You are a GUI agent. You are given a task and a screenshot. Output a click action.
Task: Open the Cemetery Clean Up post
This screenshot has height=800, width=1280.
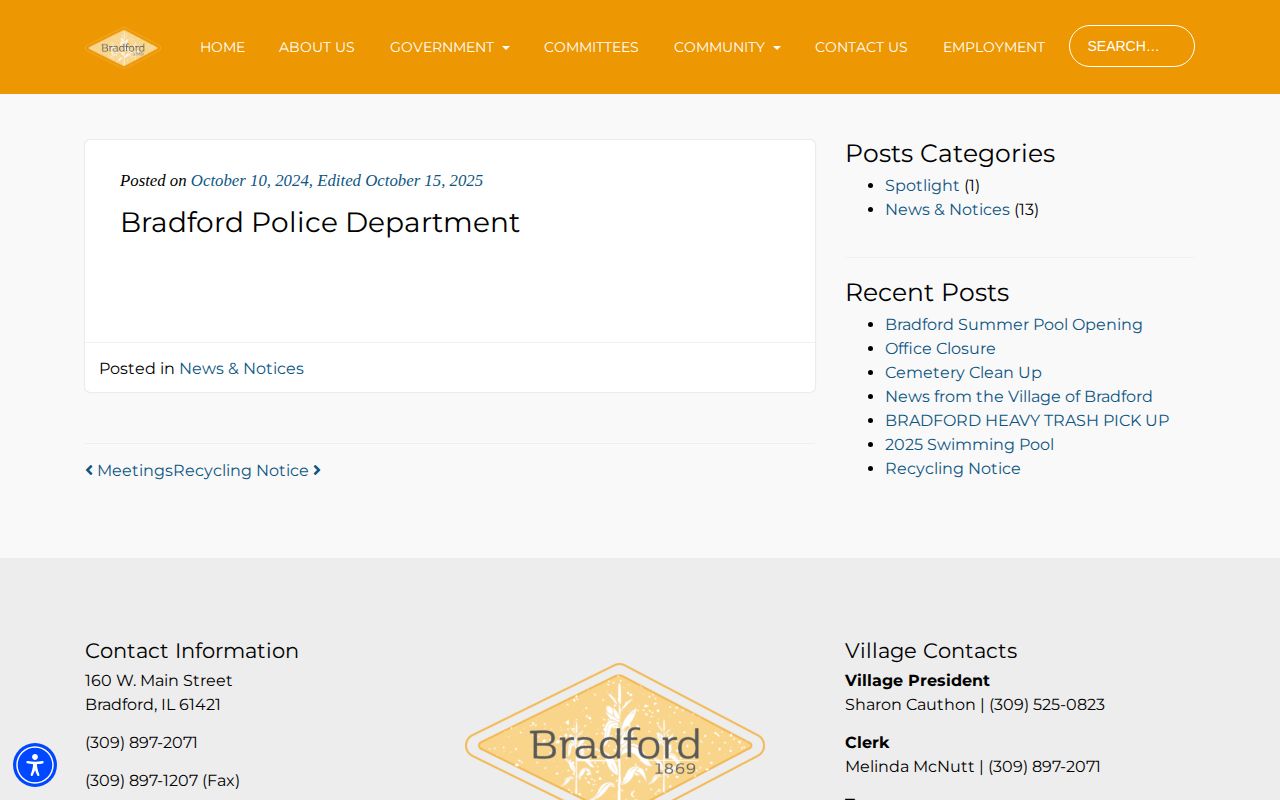click(x=963, y=372)
